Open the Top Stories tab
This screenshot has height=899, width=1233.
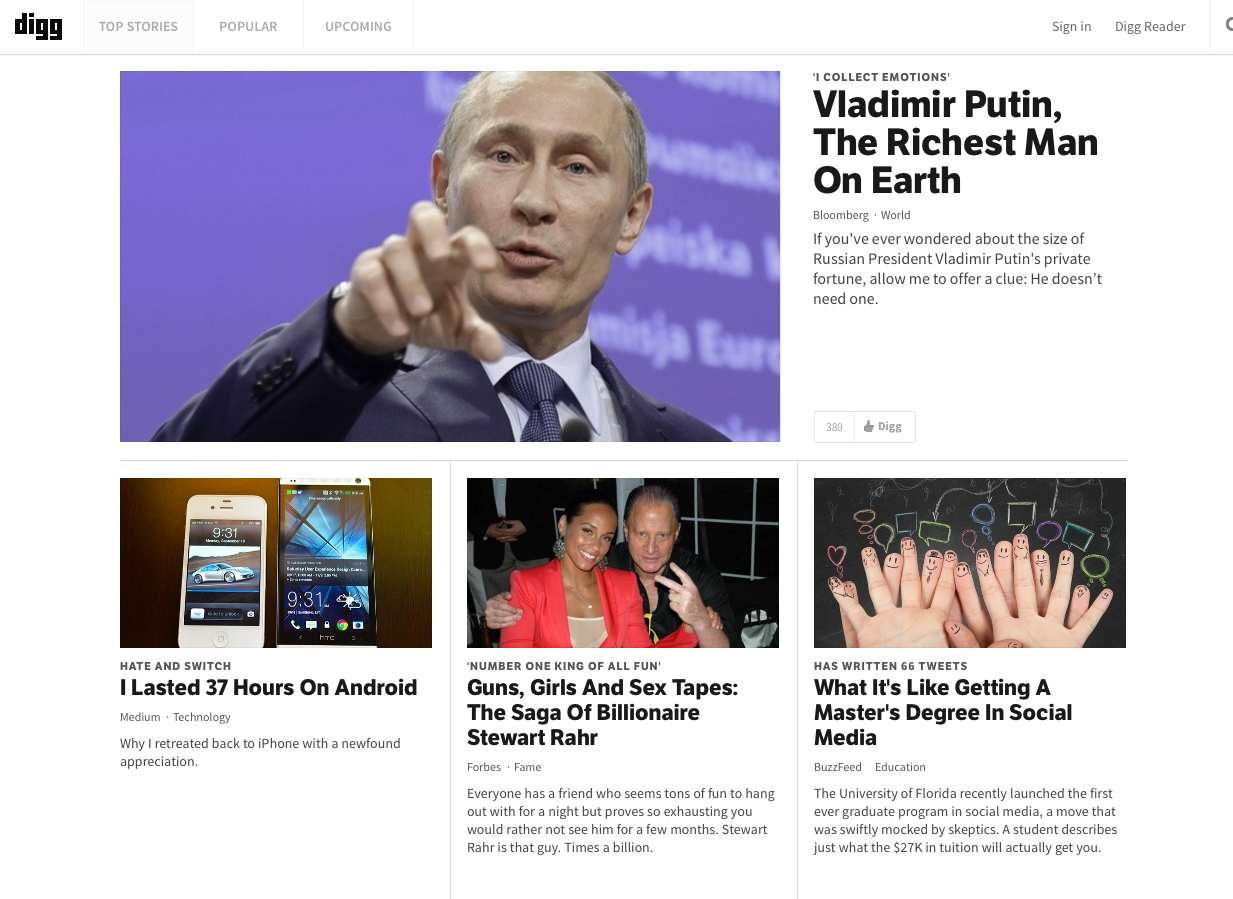138,27
